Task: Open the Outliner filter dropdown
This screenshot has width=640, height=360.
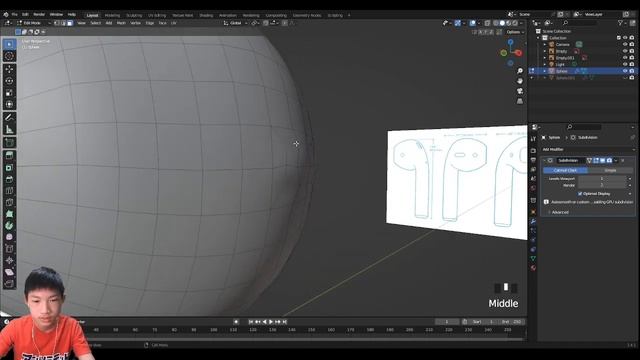Action: [x=622, y=23]
